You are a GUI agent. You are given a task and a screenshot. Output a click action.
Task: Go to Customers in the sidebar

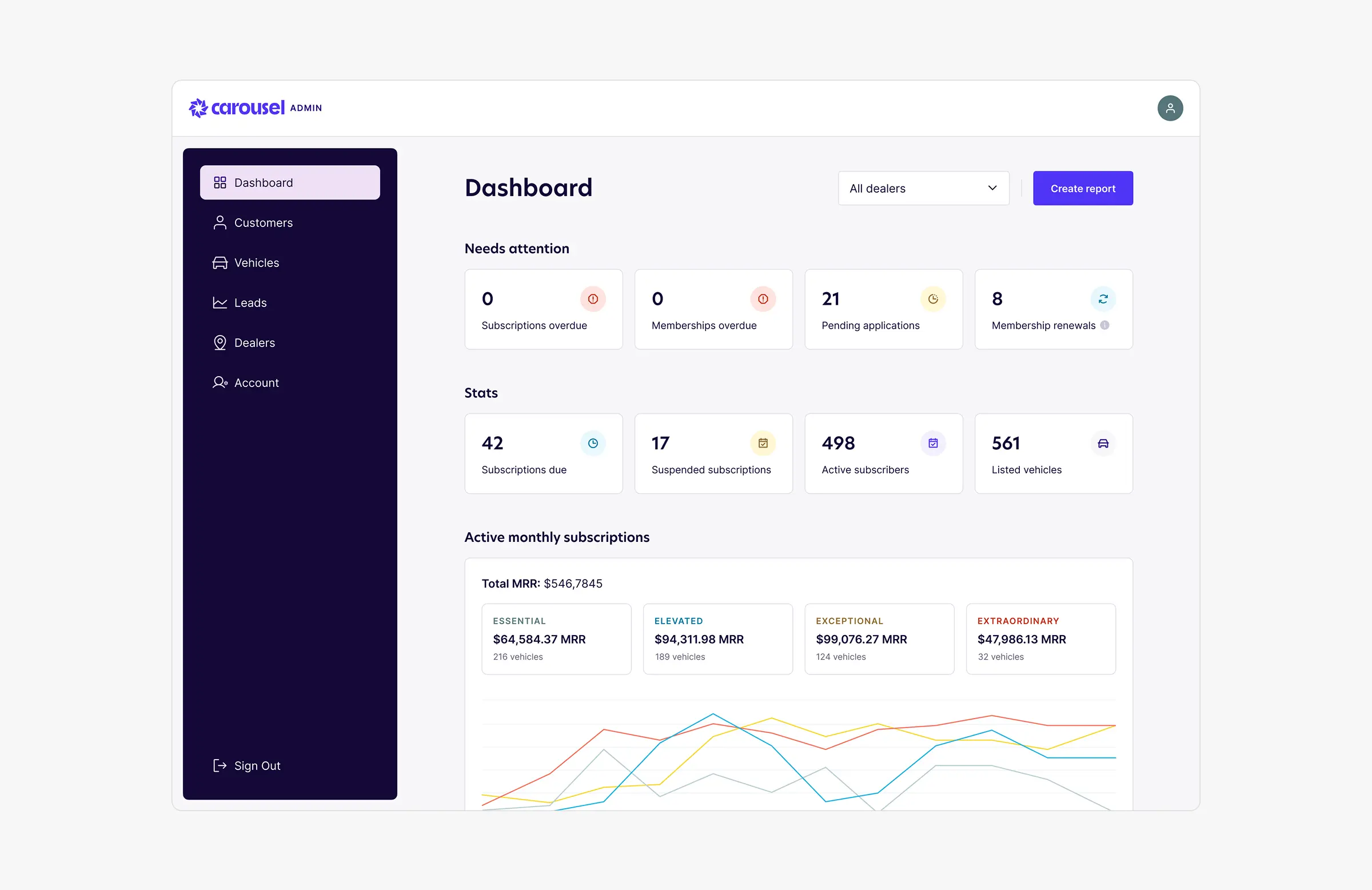click(263, 222)
